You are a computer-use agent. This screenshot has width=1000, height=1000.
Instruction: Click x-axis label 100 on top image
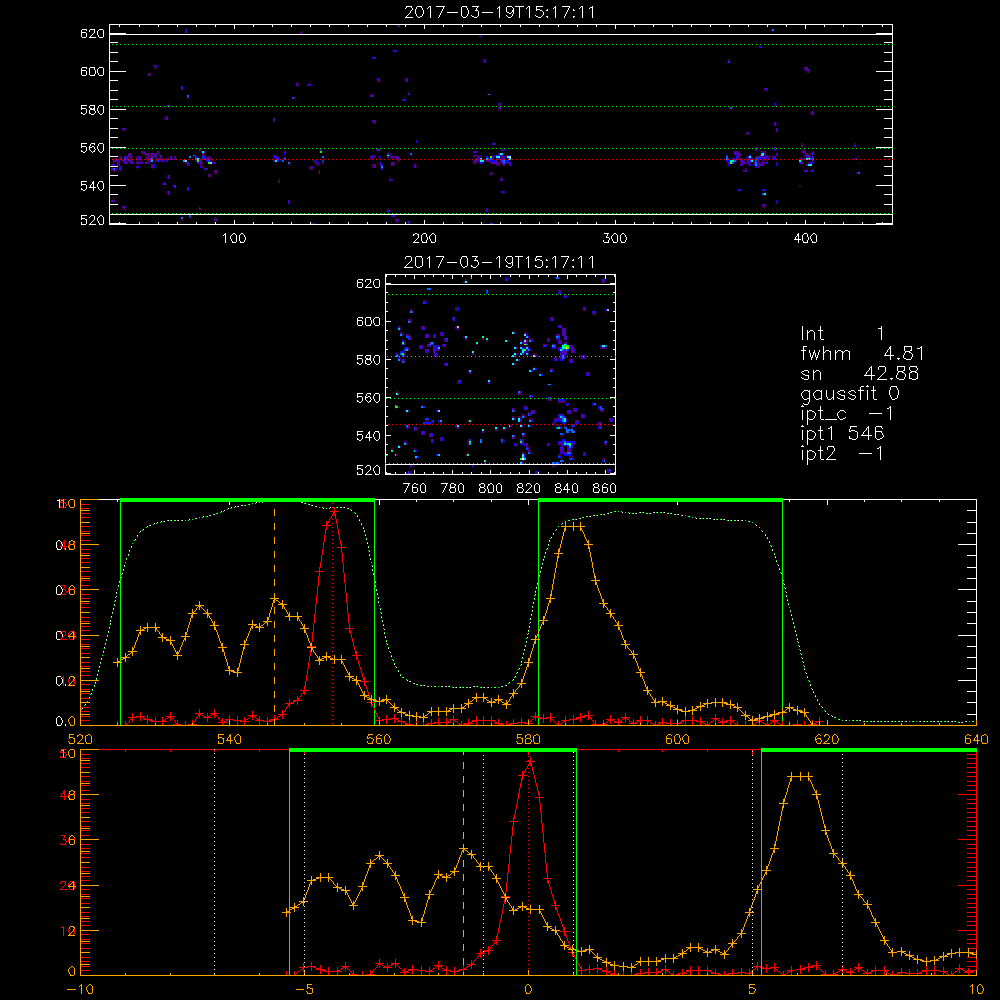(234, 239)
